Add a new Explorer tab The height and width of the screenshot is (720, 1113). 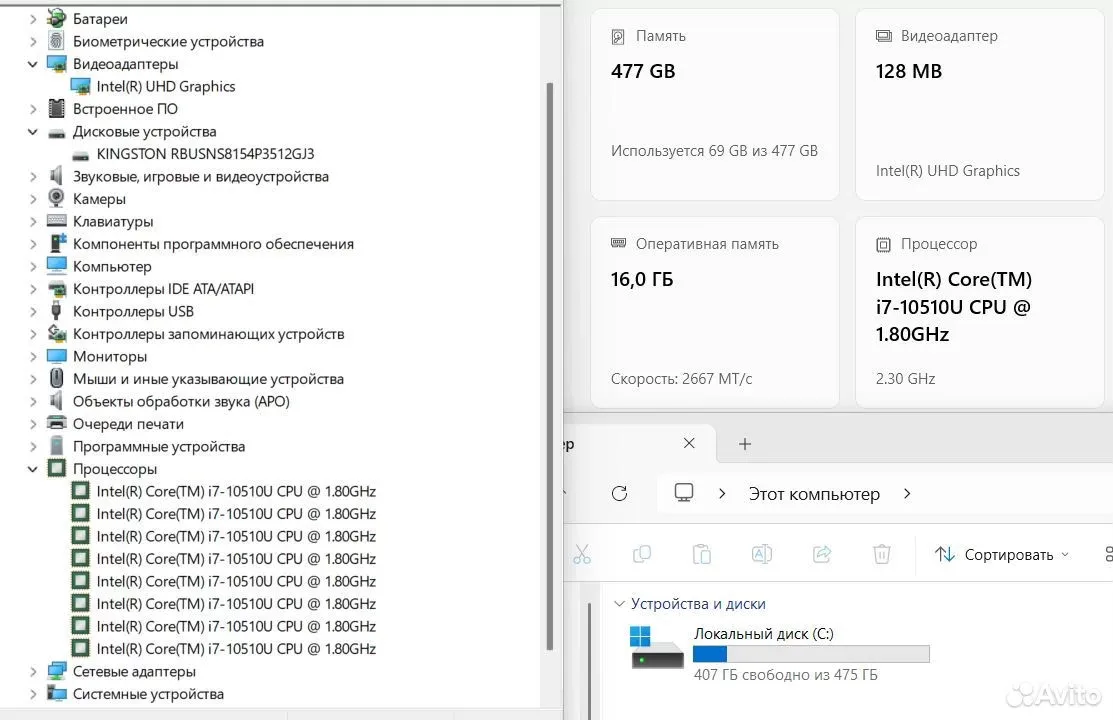click(x=745, y=444)
